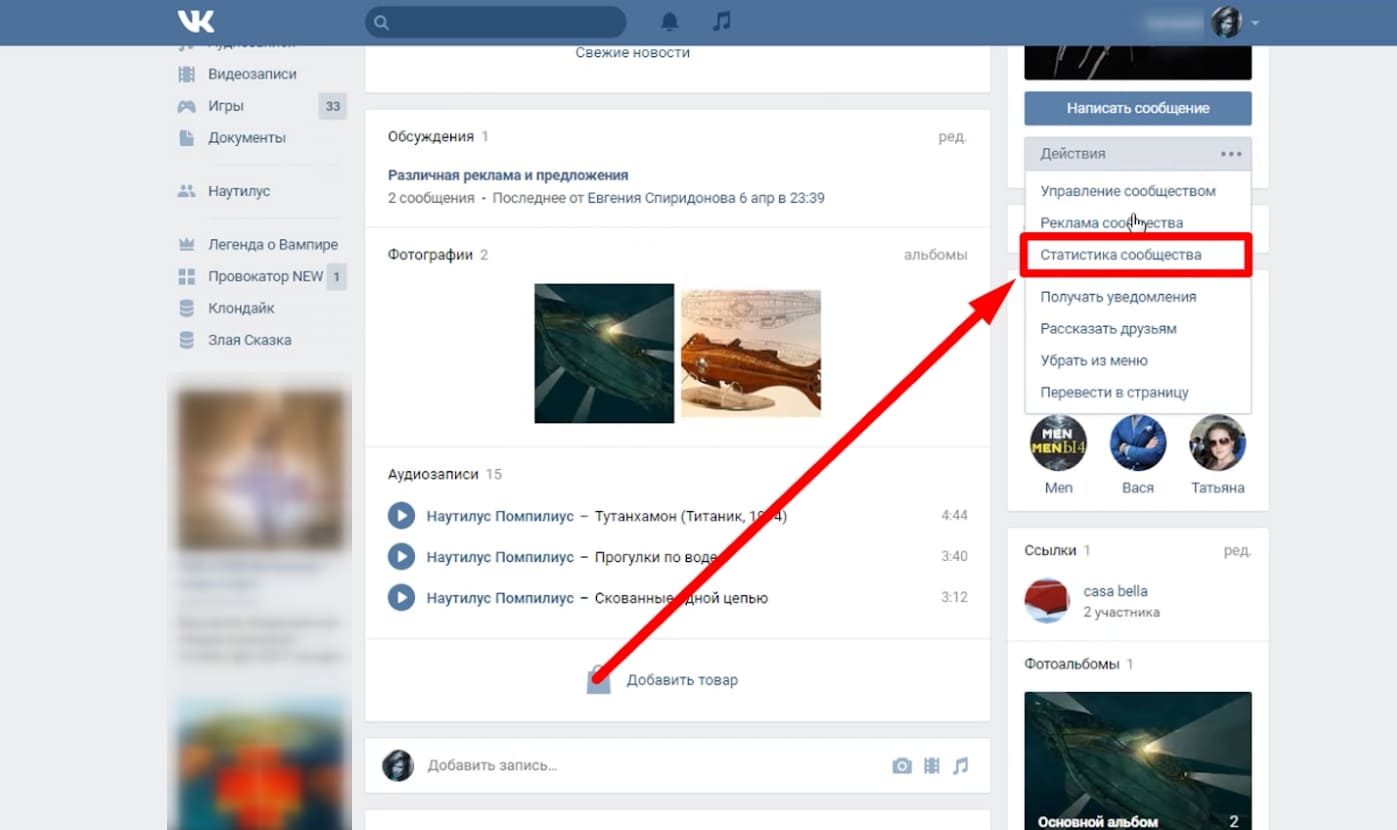Open the brown submarine photo thumbnail
This screenshot has width=1397, height=830.
pos(751,352)
